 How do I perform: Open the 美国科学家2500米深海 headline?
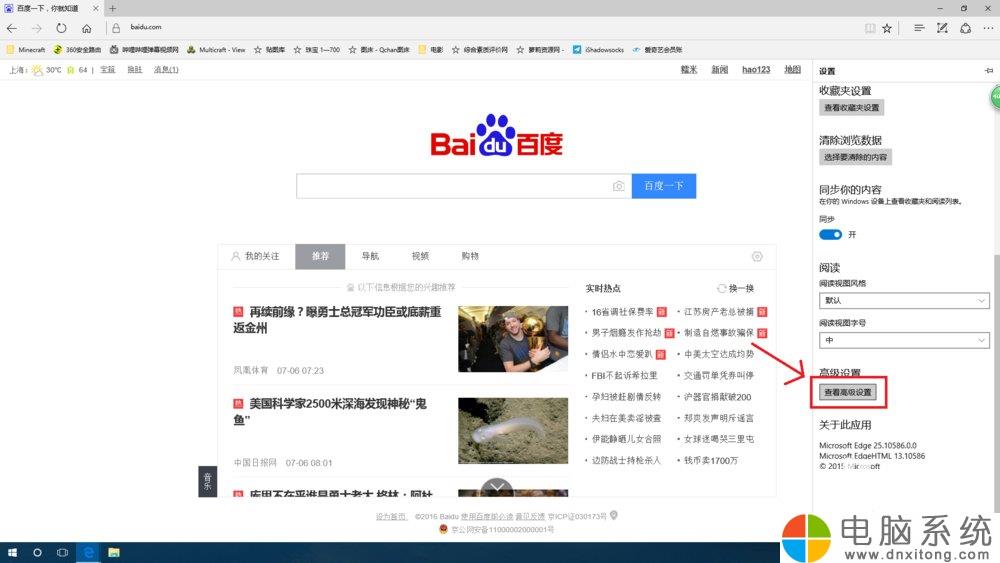pyautogui.click(x=330, y=412)
